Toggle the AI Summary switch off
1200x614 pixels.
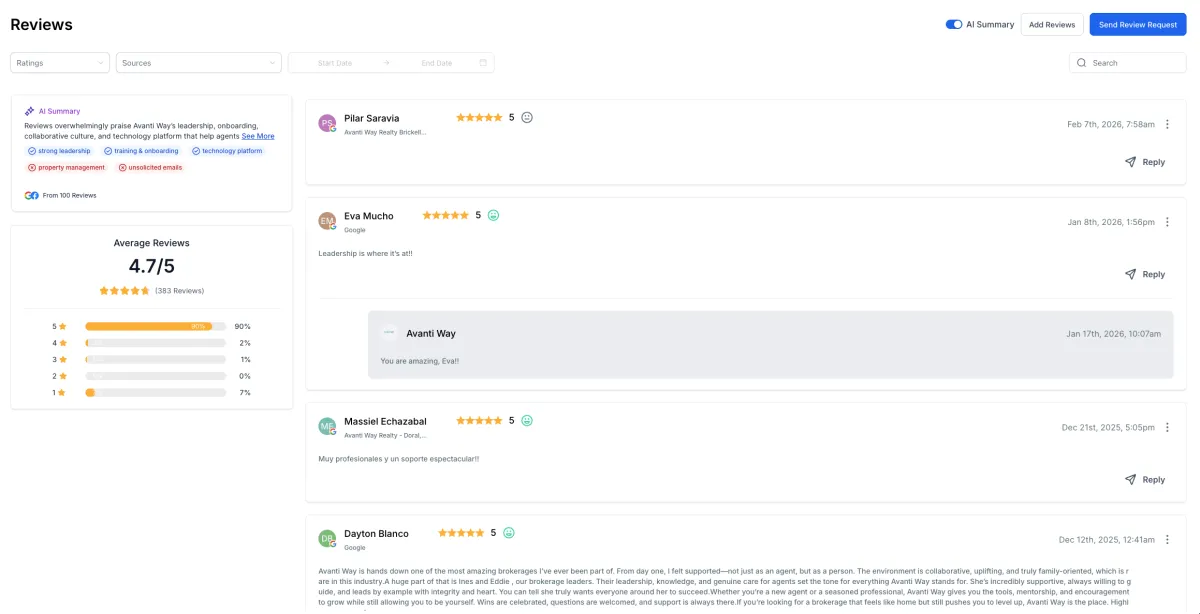pyautogui.click(x=953, y=24)
